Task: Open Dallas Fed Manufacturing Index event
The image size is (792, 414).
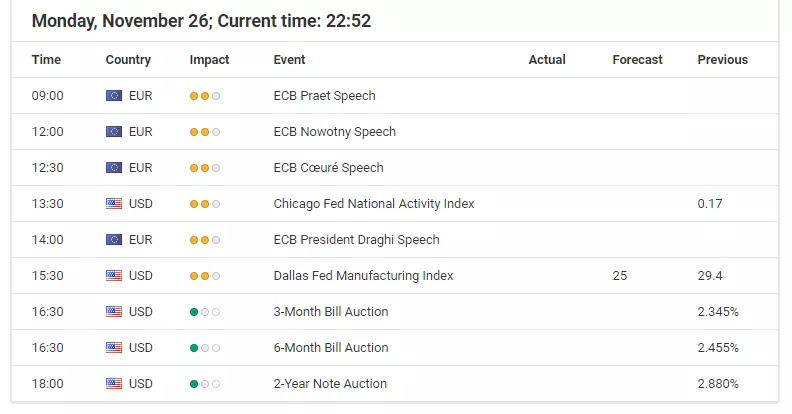Action: tap(363, 276)
